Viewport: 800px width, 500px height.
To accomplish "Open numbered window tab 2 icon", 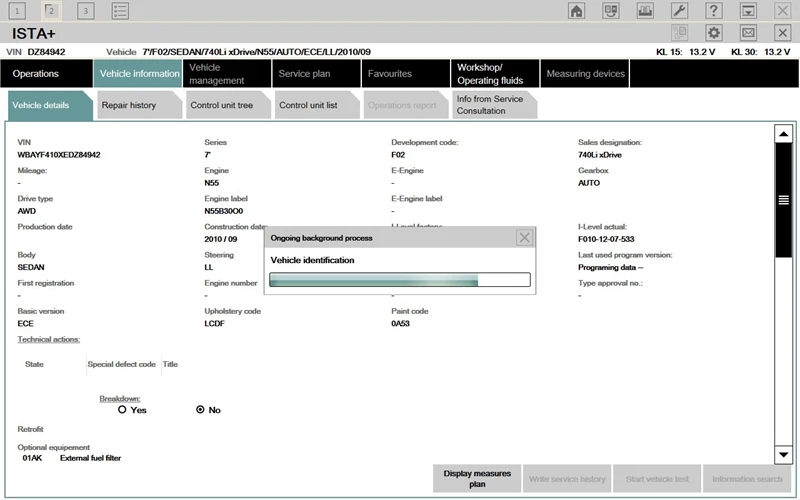I will tap(51, 11).
